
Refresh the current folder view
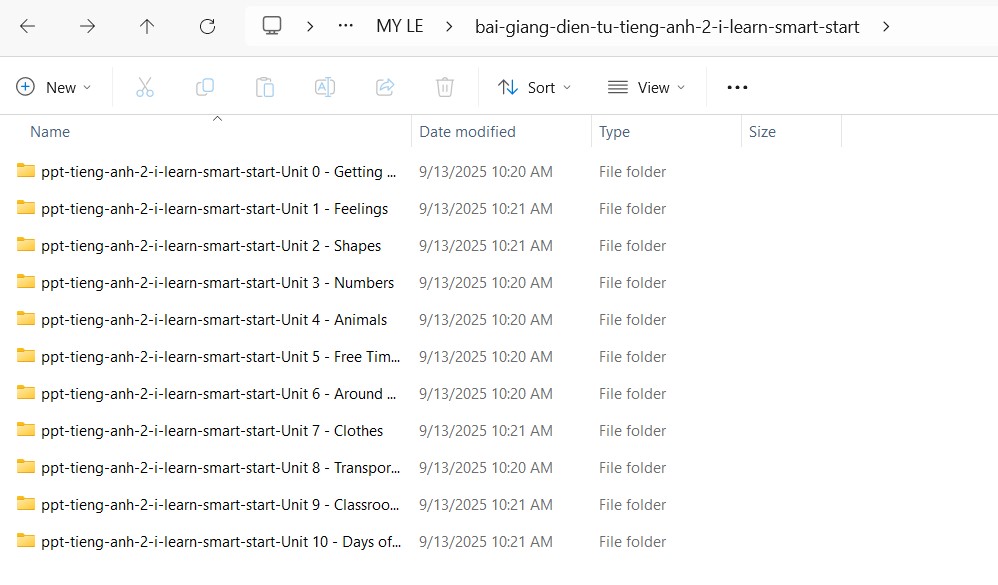tap(207, 27)
